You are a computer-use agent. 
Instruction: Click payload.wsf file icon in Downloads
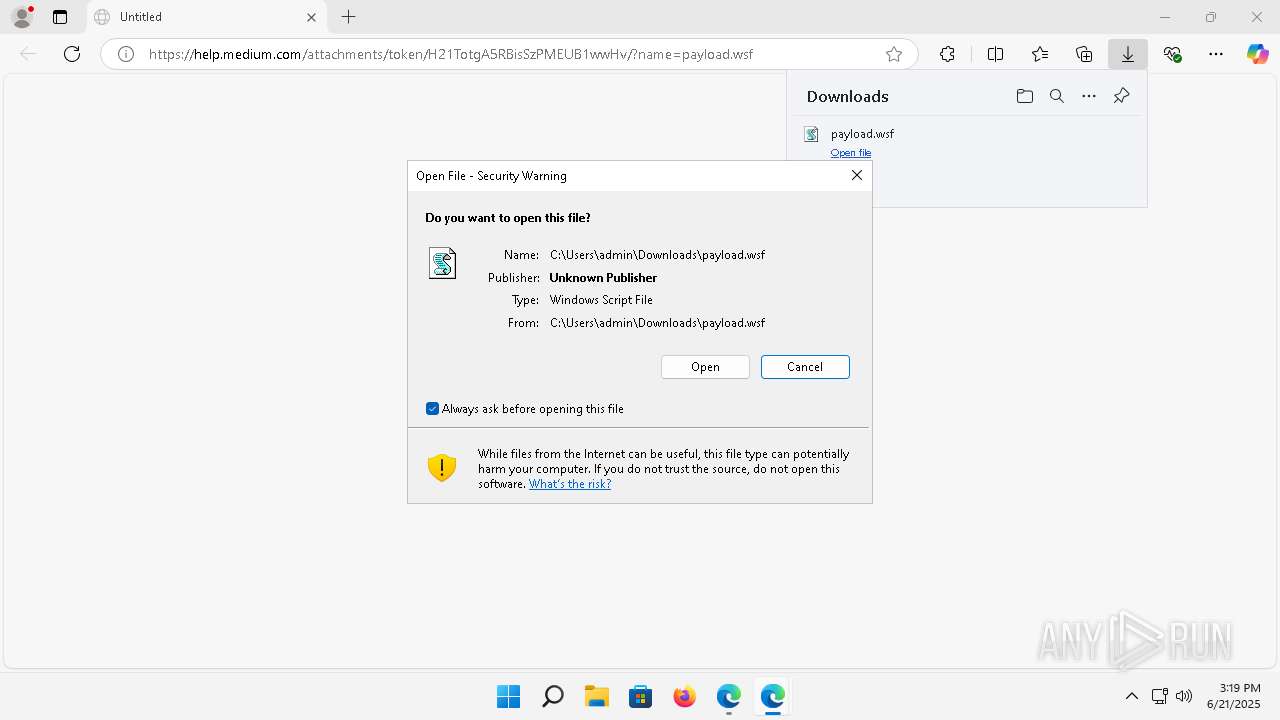pos(812,134)
